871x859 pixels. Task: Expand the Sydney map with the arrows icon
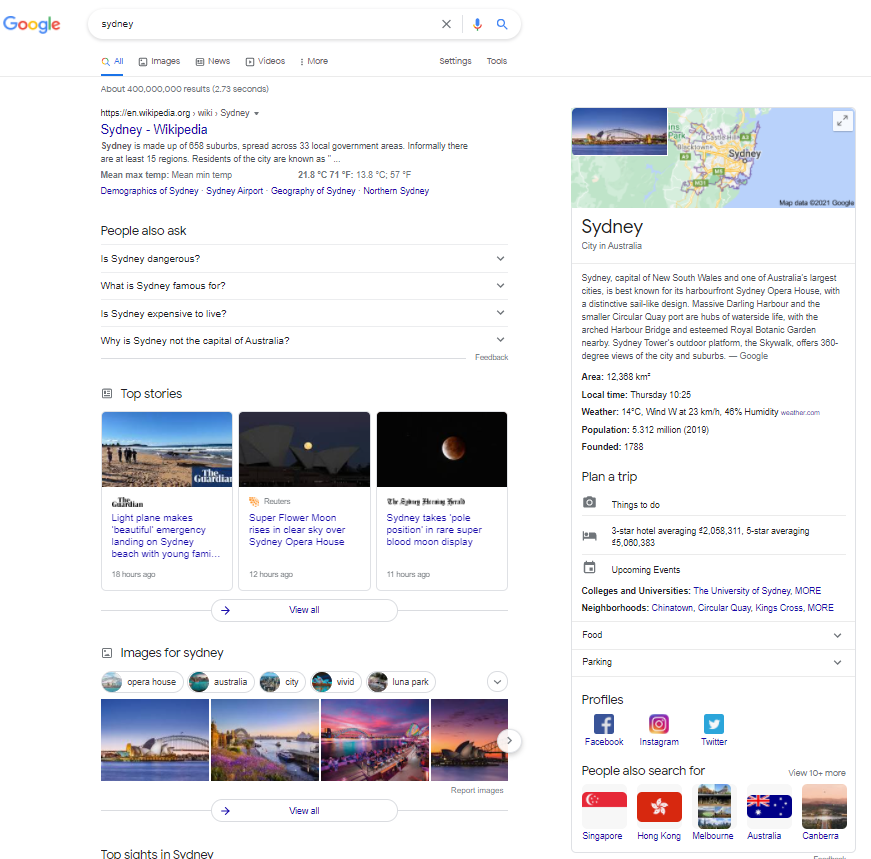coord(842,121)
